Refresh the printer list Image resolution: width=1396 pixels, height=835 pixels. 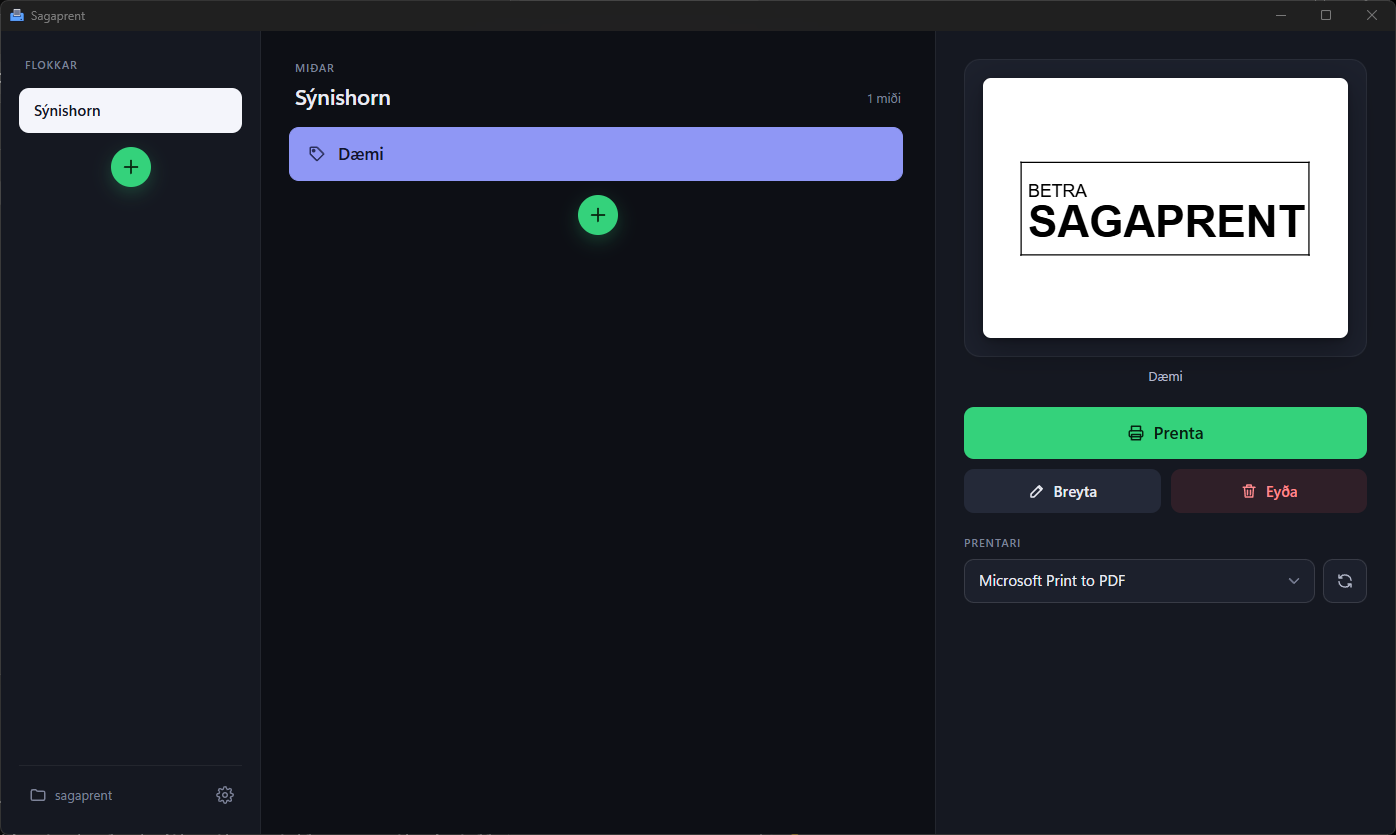tap(1344, 581)
